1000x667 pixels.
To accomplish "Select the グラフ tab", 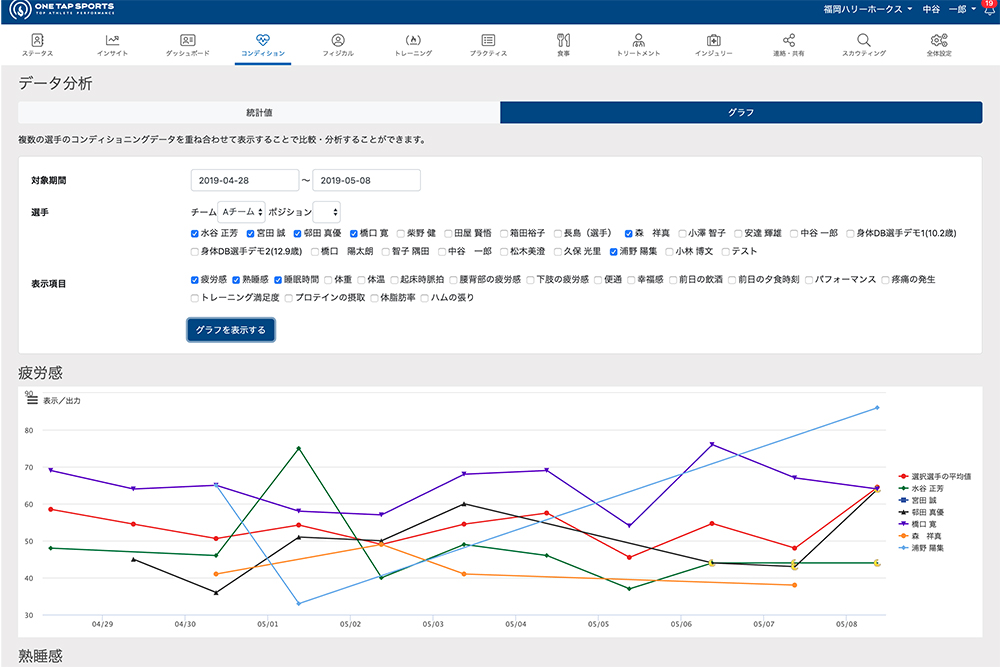I will (x=741, y=112).
